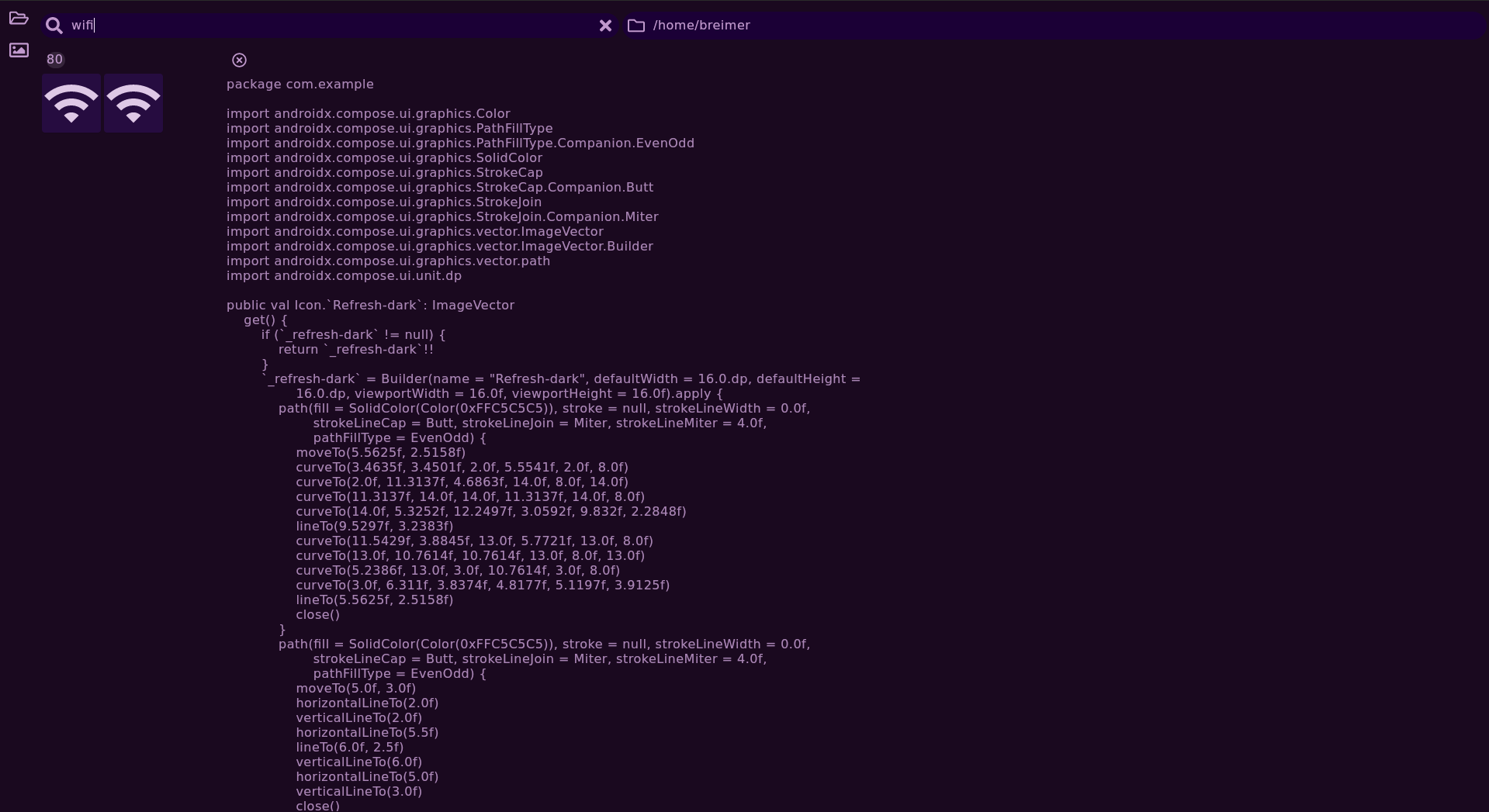Click the 'moveTo(5.5625f, 2.5158f)' line

pos(380,452)
